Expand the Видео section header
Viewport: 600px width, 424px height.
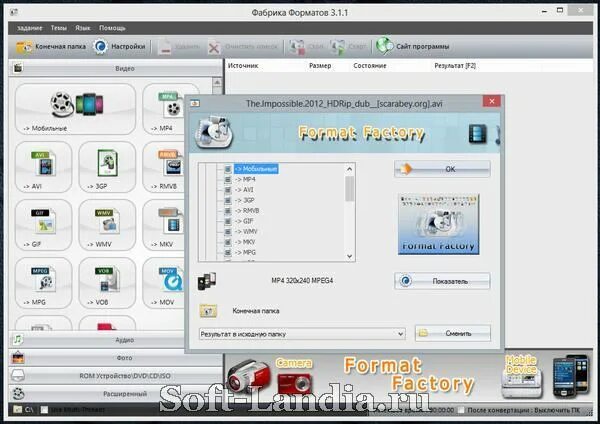pos(115,68)
